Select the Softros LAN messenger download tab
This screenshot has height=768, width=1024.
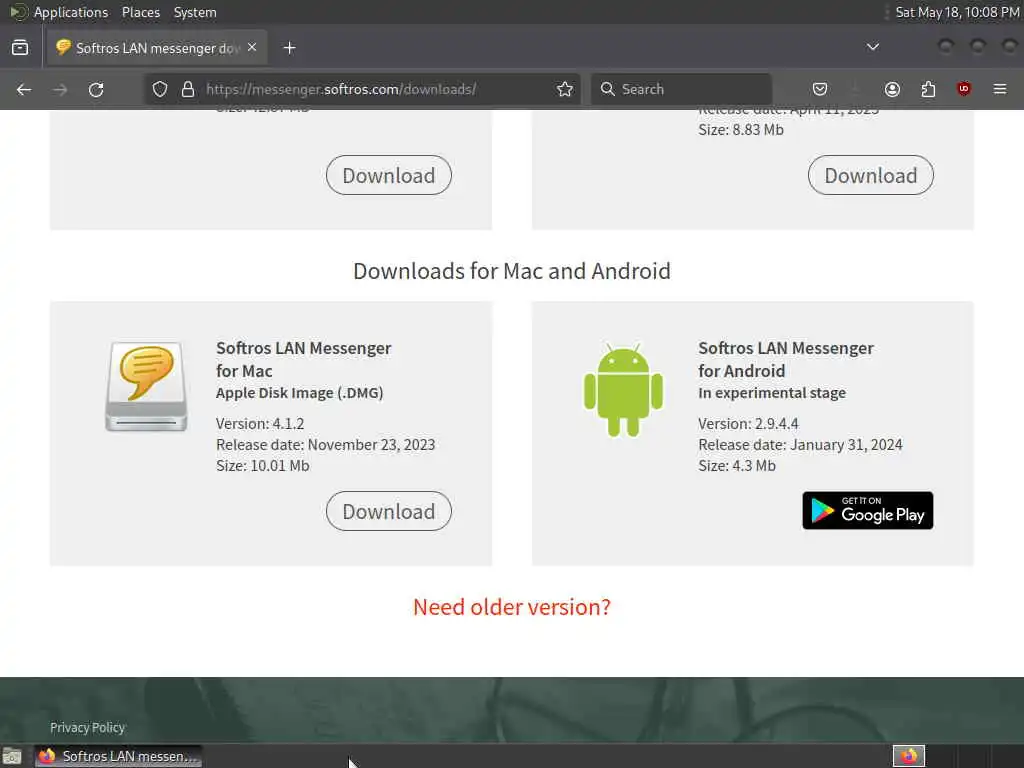click(157, 48)
